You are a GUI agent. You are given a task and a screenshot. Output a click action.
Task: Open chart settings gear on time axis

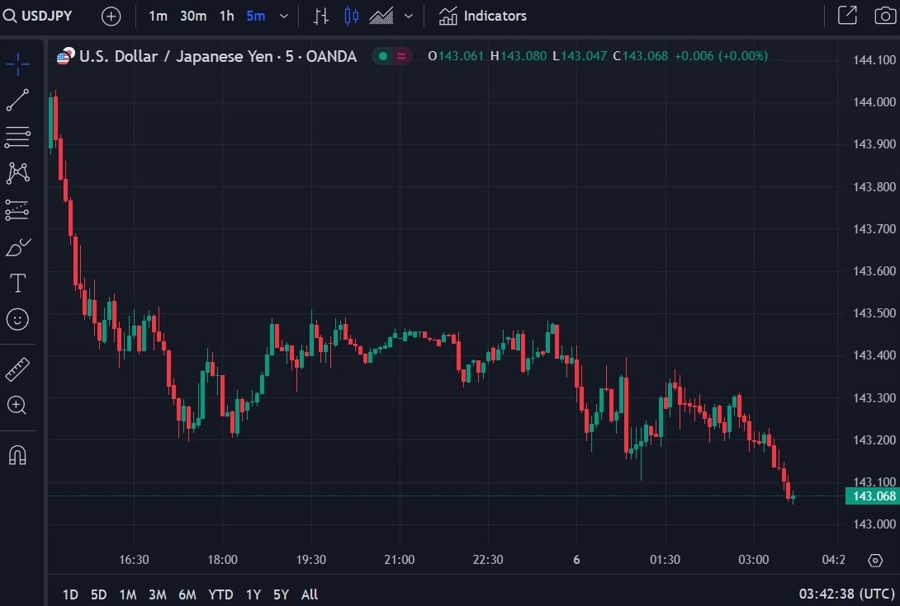pos(875,560)
